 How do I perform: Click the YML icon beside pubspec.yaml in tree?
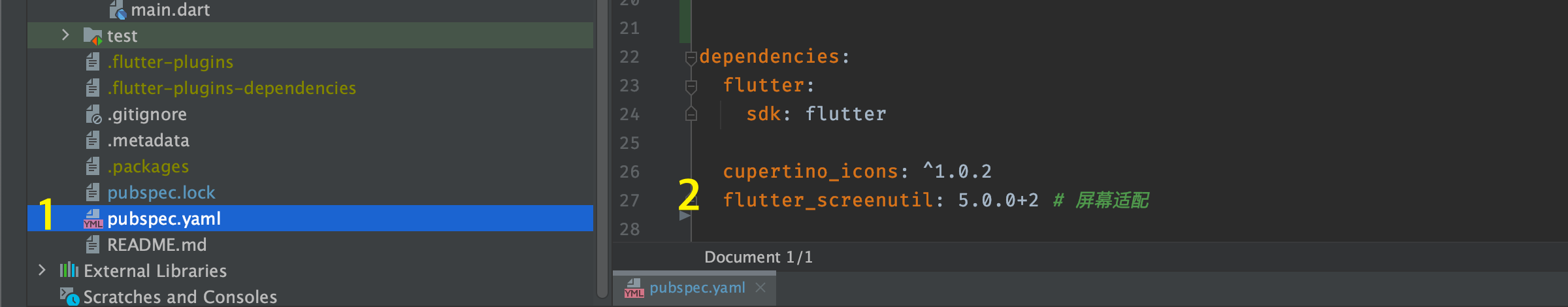(93, 219)
